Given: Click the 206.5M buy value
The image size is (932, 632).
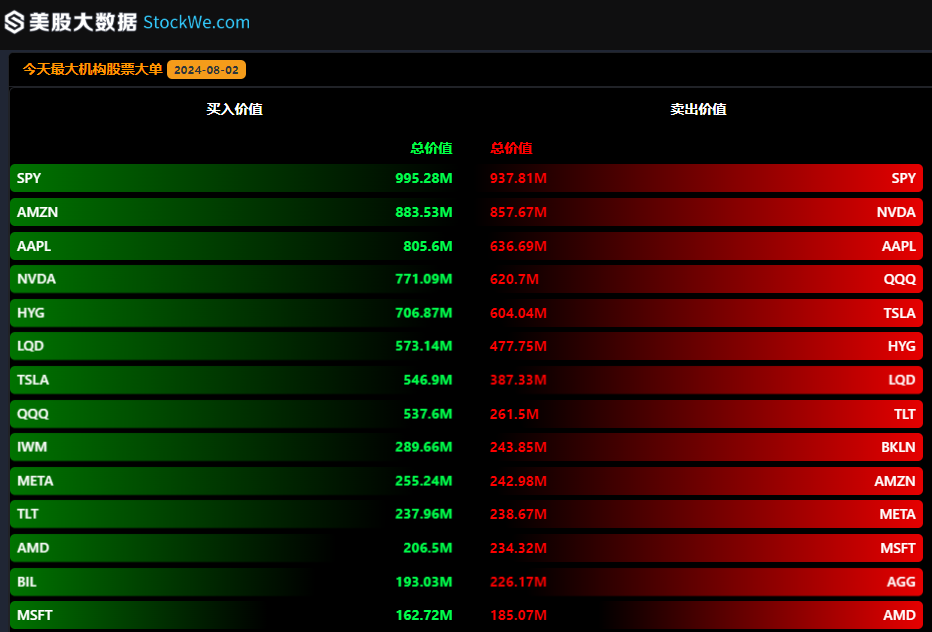Looking at the screenshot, I should point(428,548).
